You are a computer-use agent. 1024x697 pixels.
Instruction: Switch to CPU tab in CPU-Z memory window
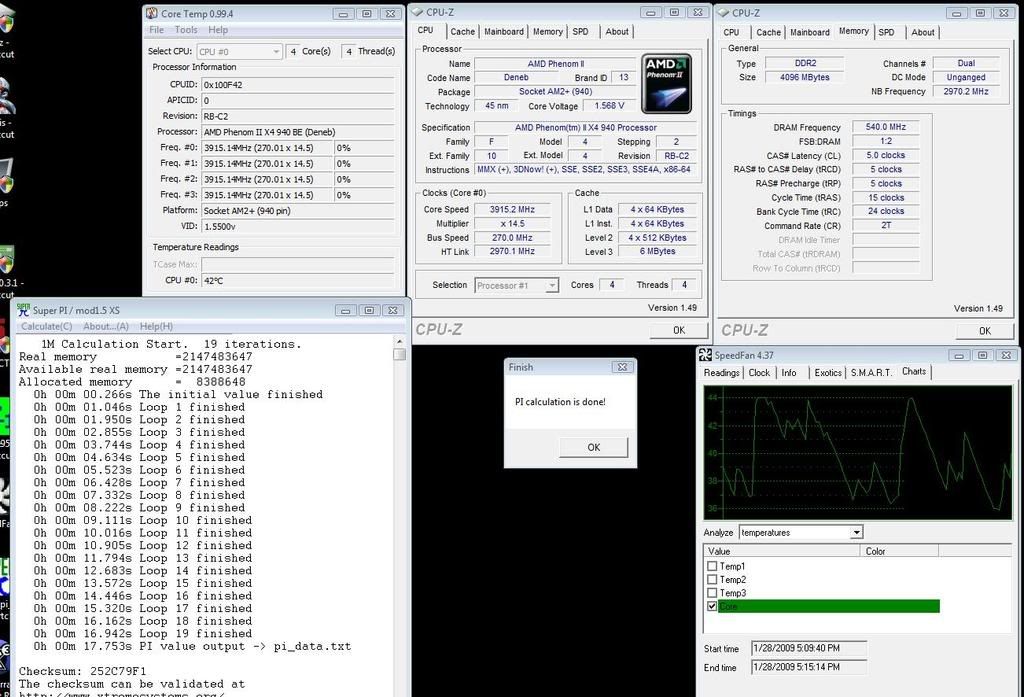[x=731, y=32]
